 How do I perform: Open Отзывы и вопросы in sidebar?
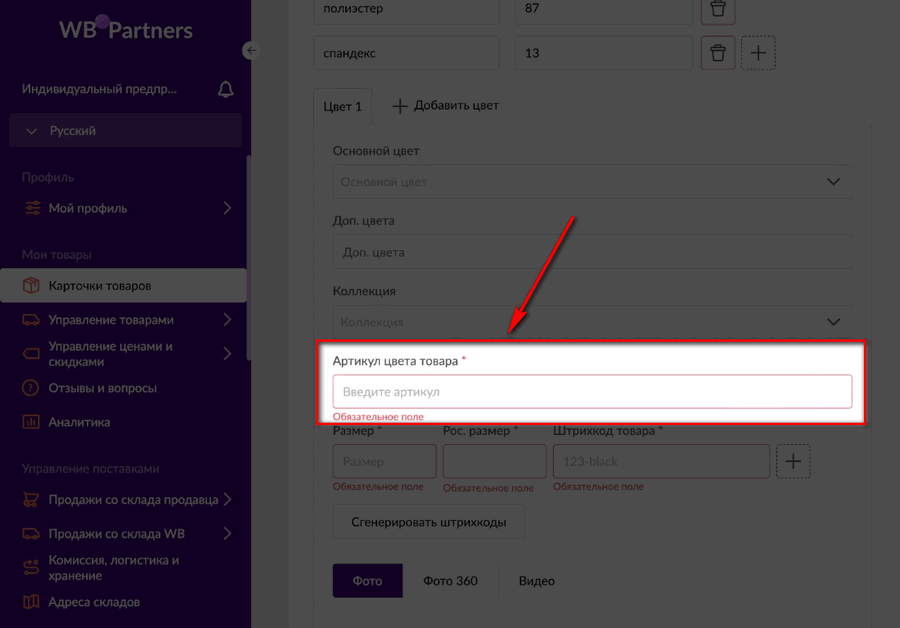[x=102, y=388]
